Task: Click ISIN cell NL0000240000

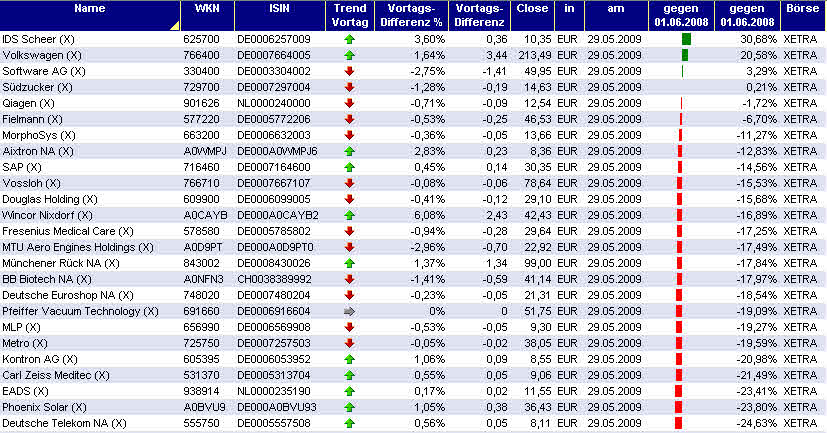Action: click(x=274, y=103)
